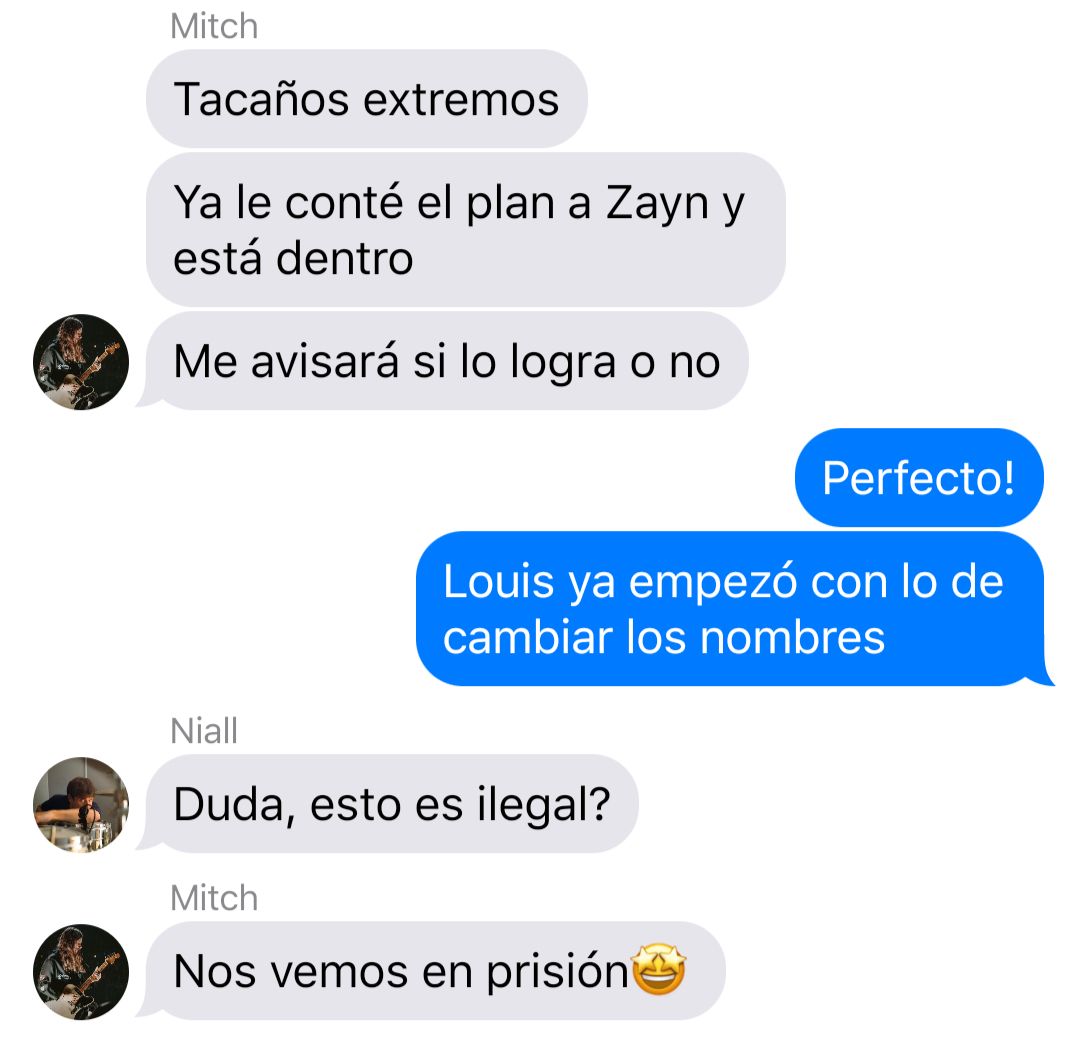Click the word 'Zayn' in Mitch's message

[x=657, y=205]
